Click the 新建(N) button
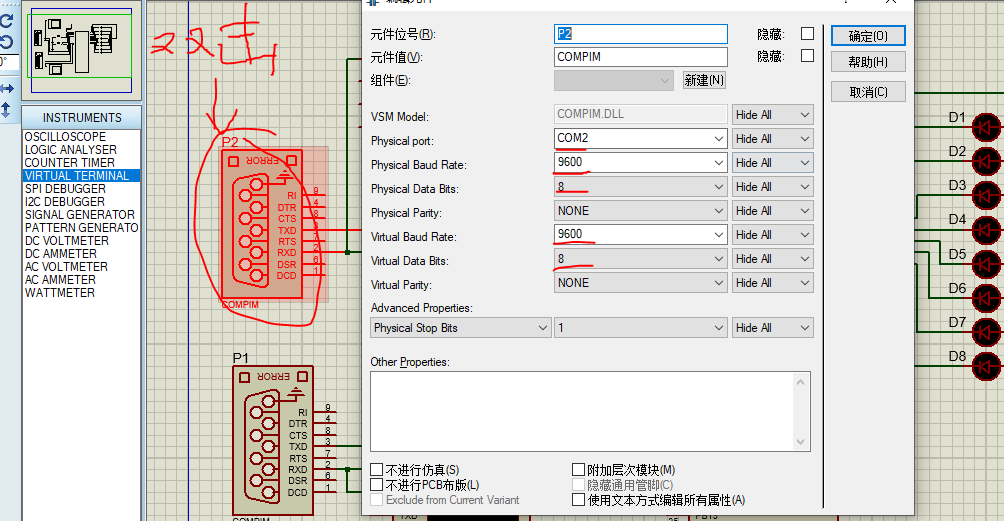Image resolution: width=1004 pixels, height=521 pixels. pos(704,80)
